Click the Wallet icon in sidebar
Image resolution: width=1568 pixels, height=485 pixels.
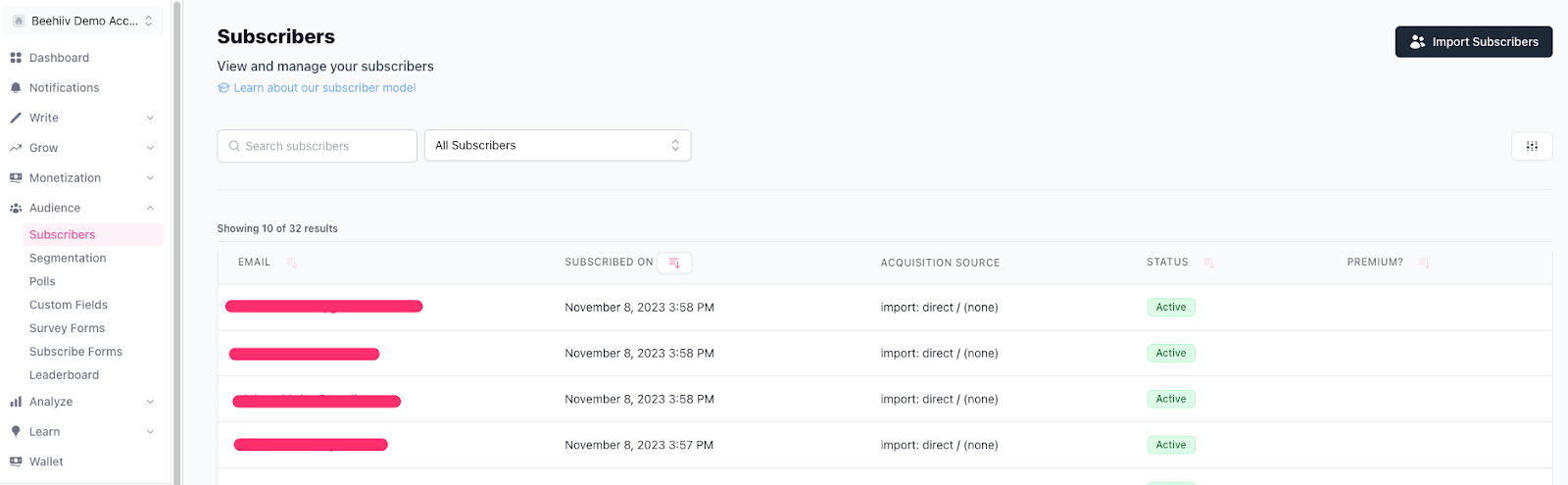[x=16, y=461]
